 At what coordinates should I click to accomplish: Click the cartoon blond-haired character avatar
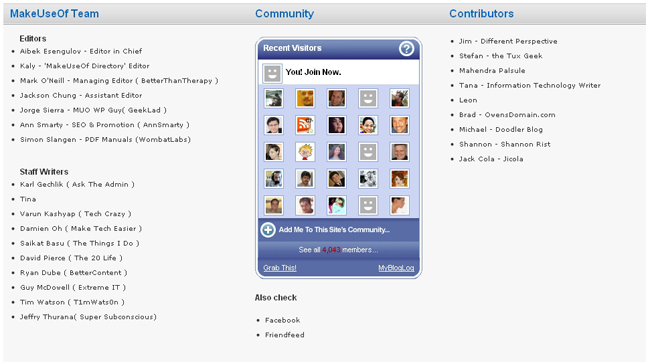305,152
